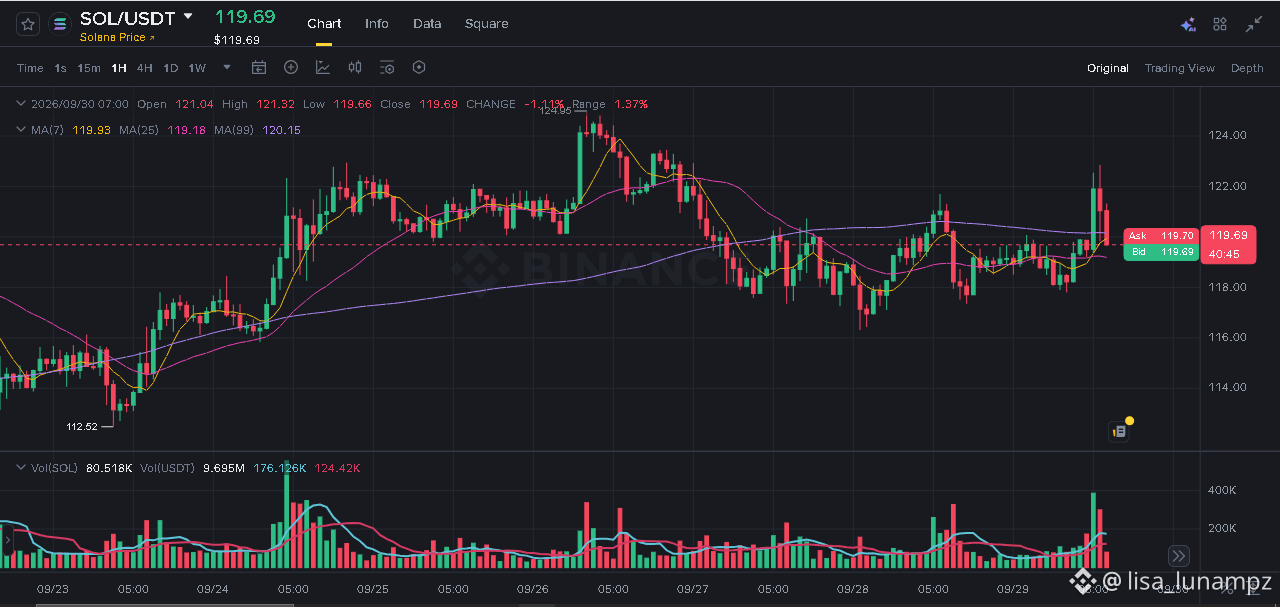Viewport: 1280px width, 607px height.
Task: Click the plus-circle add indicator icon
Action: coord(291,68)
